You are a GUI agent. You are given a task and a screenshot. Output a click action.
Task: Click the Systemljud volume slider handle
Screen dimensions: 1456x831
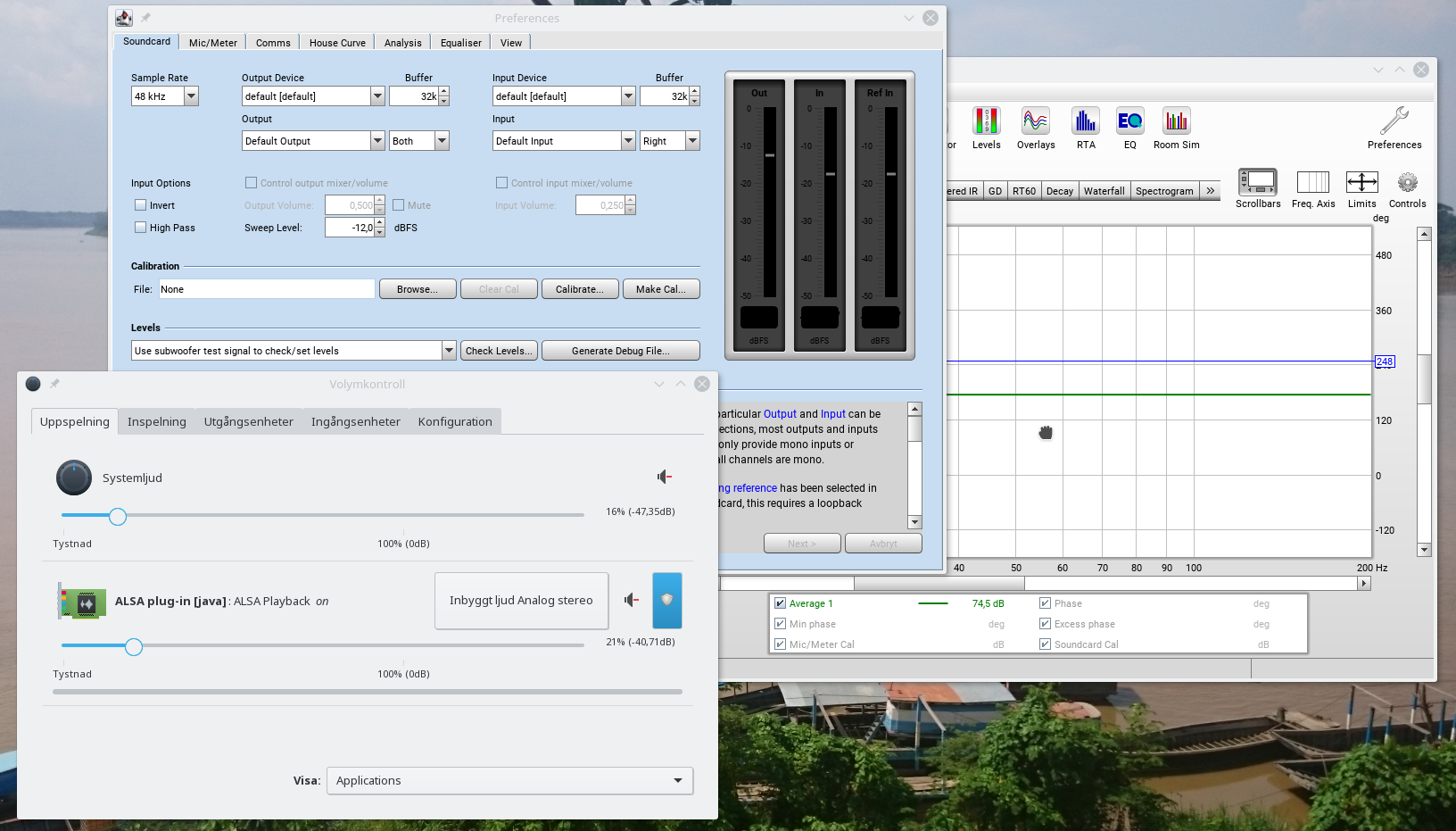(x=118, y=516)
